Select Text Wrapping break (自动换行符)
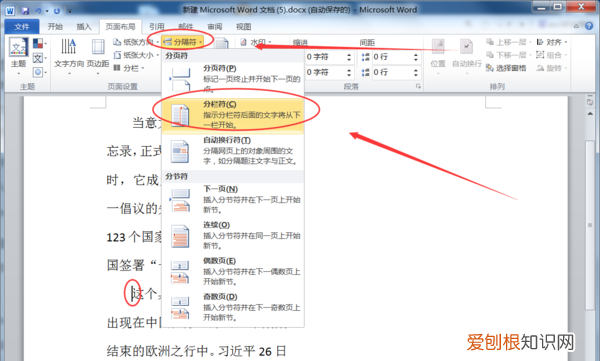This screenshot has width=600, height=361. click(233, 151)
